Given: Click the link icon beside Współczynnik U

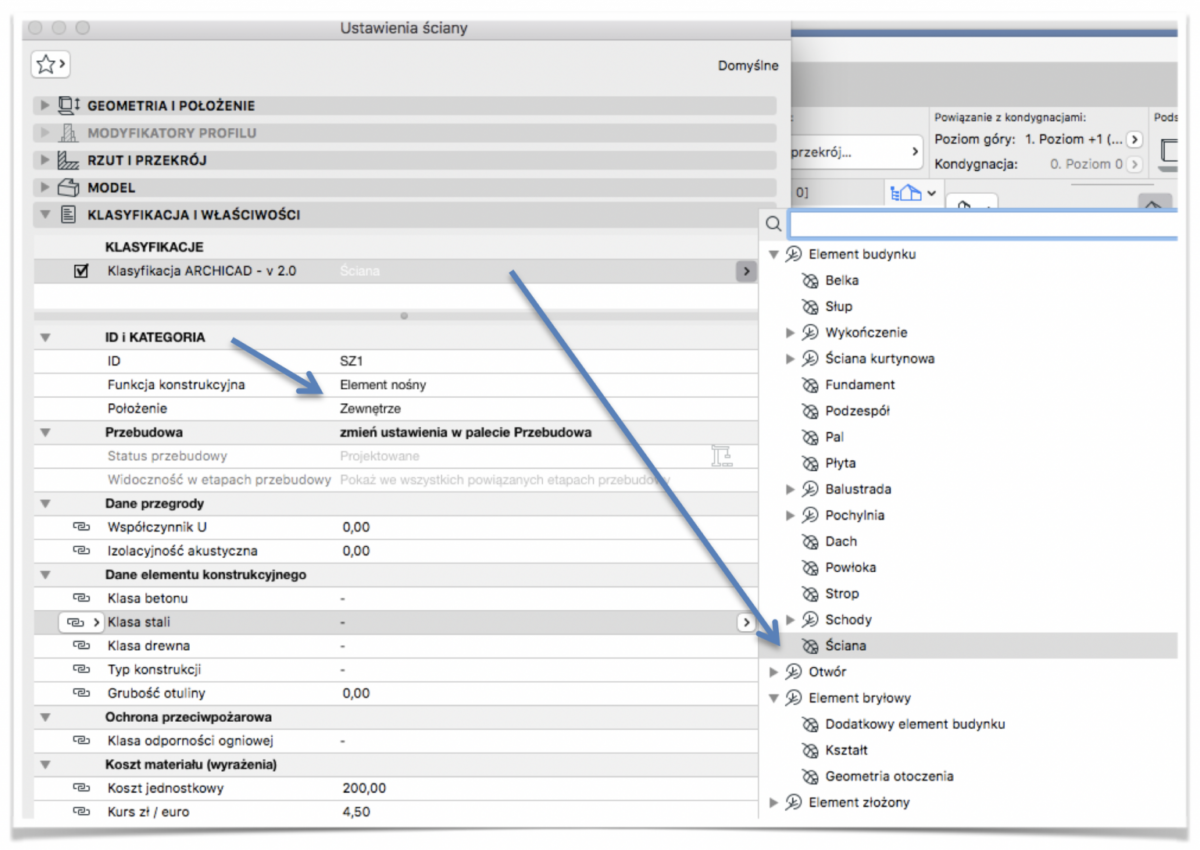Looking at the screenshot, I should (x=80, y=527).
